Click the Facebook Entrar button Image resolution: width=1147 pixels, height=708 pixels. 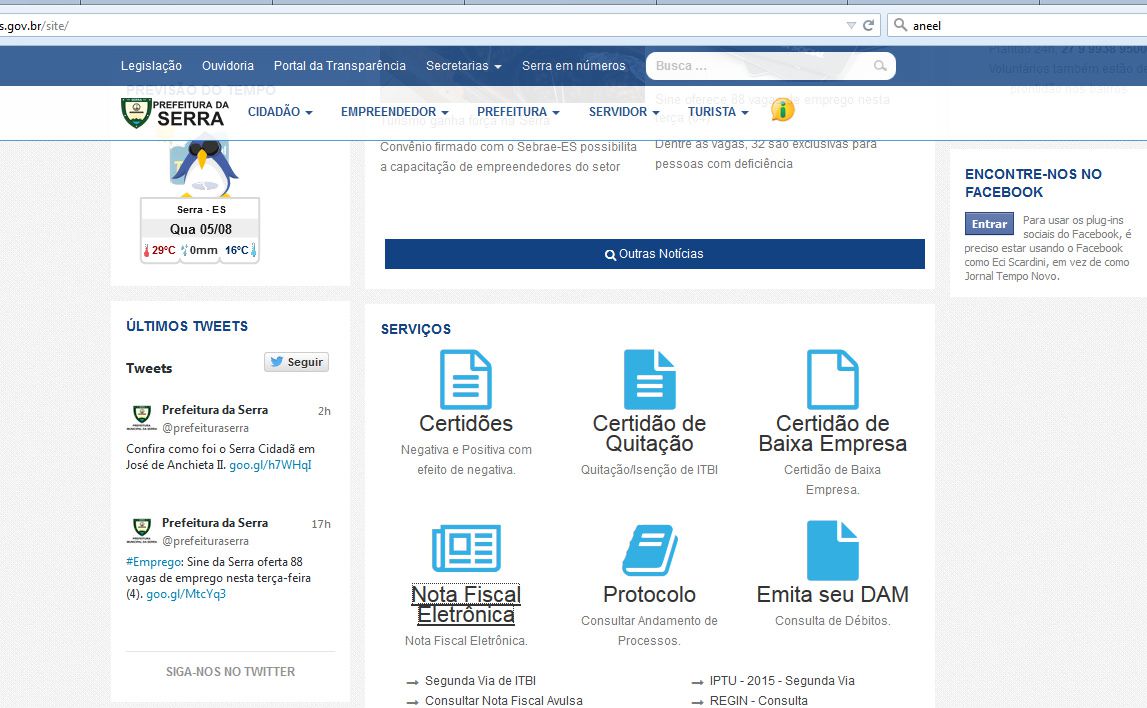989,224
